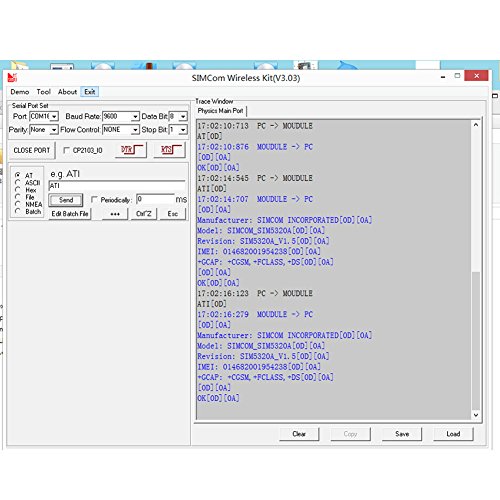Click the trace window scroll up arrow
The width and height of the screenshot is (500, 500).
(476, 125)
